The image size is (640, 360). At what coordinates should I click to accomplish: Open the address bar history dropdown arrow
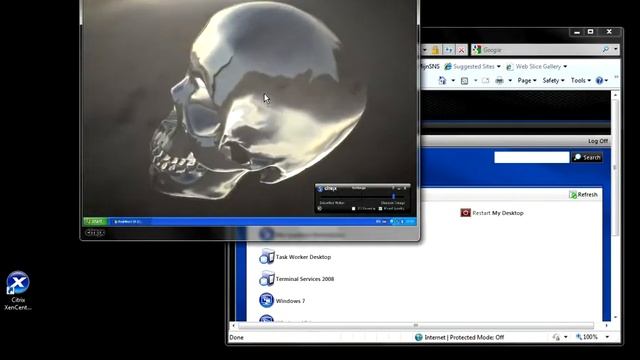point(425,50)
